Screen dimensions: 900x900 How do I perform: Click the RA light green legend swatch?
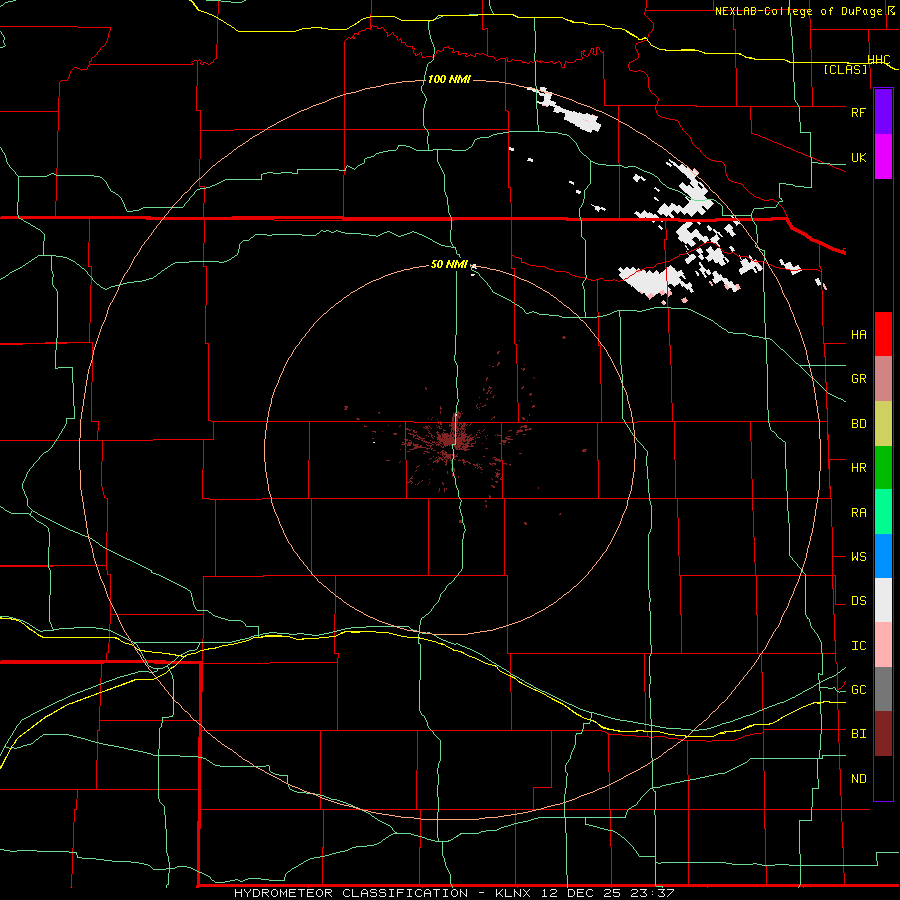883,512
